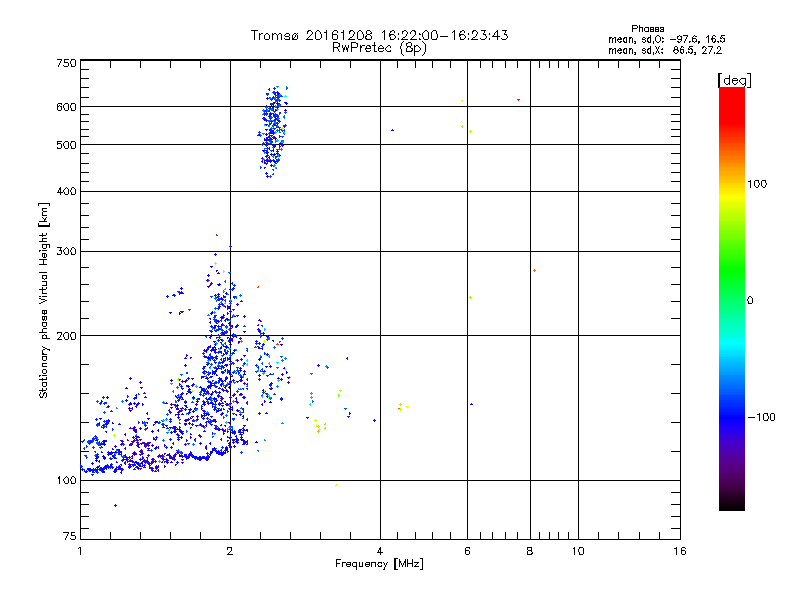Click the x-axis tick label '6'

467,551
